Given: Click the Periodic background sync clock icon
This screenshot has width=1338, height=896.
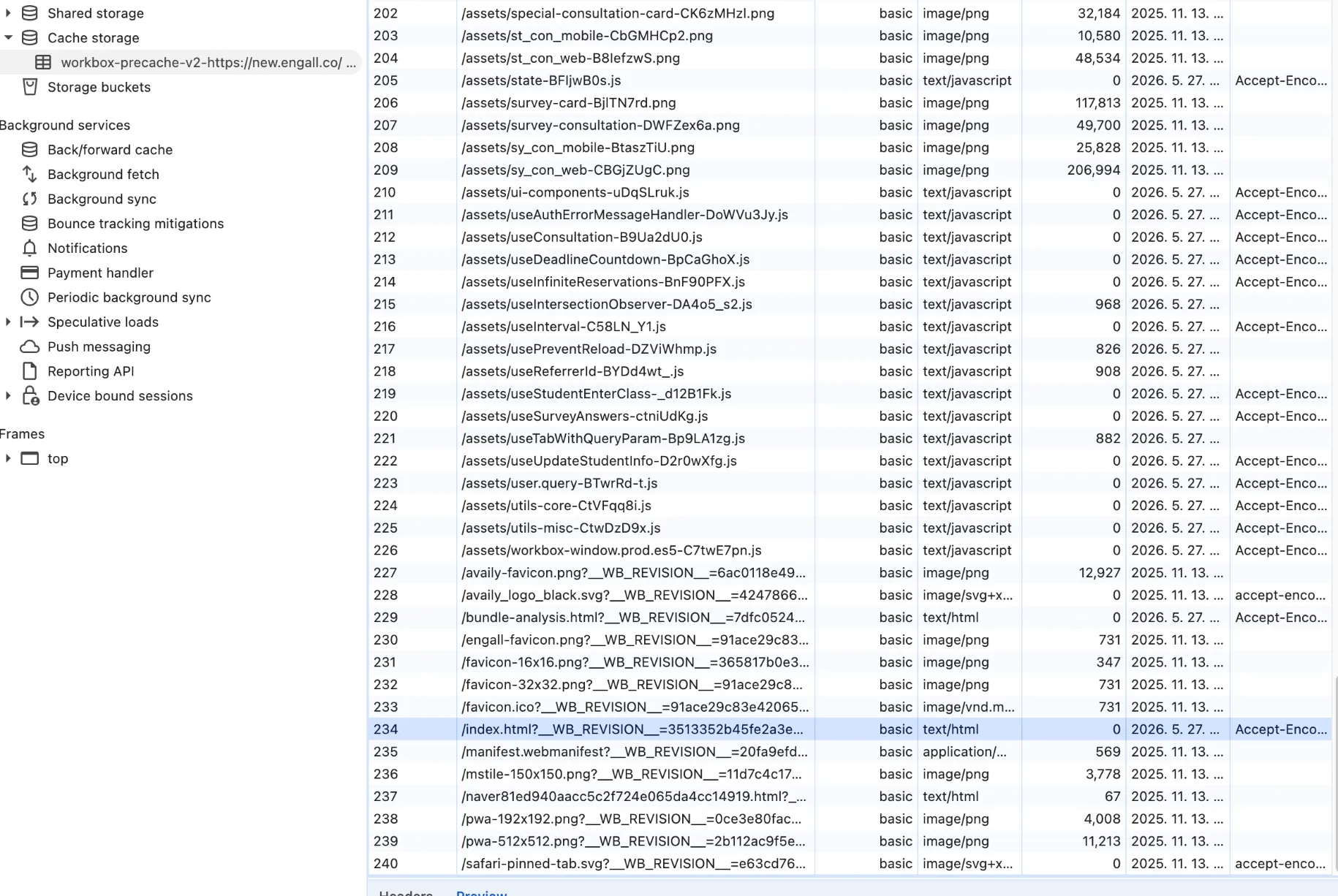Looking at the screenshot, I should 29,297.
